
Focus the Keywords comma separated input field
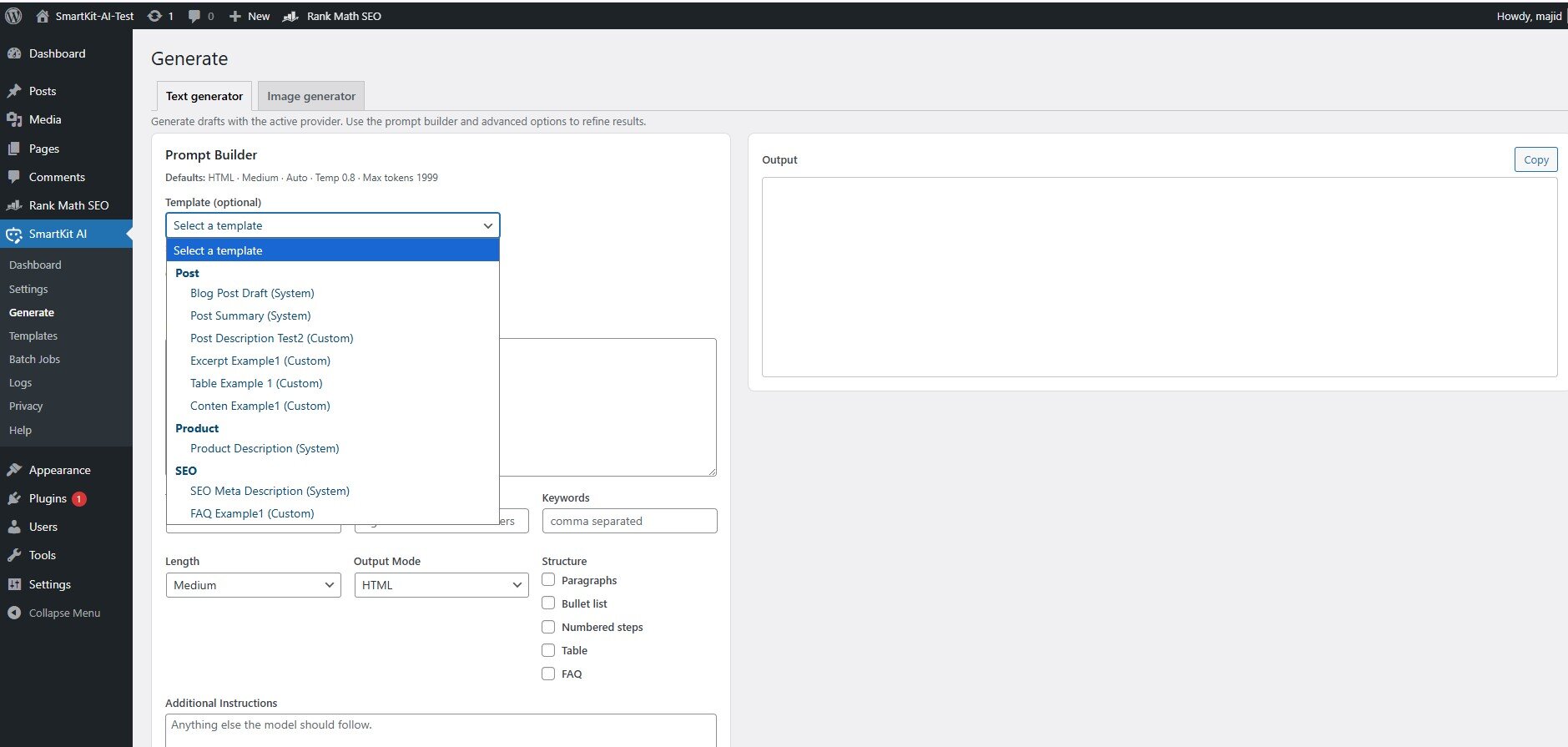629,521
